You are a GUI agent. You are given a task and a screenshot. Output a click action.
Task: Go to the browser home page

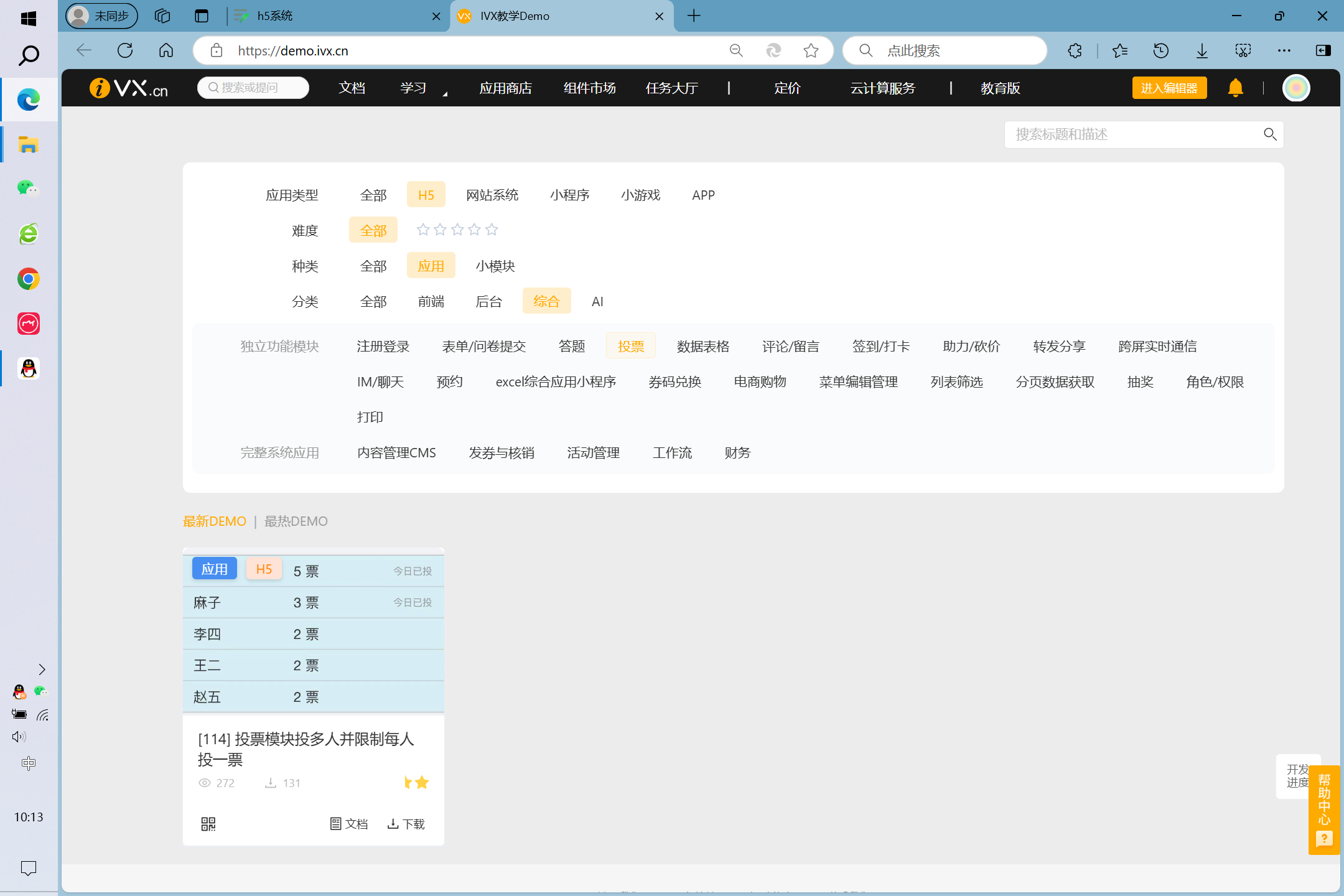pyautogui.click(x=166, y=50)
